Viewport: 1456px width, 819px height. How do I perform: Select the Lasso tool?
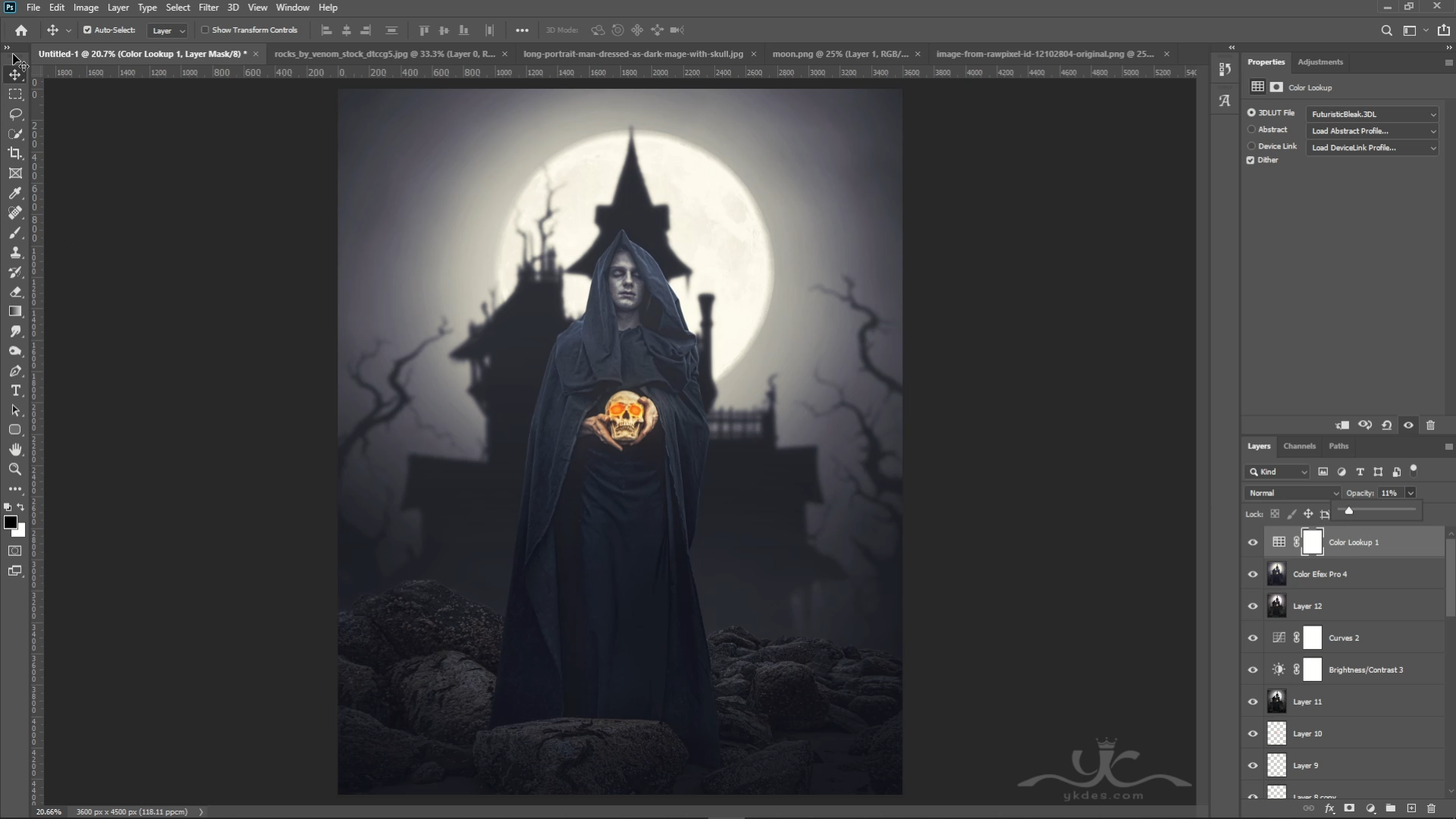click(15, 114)
